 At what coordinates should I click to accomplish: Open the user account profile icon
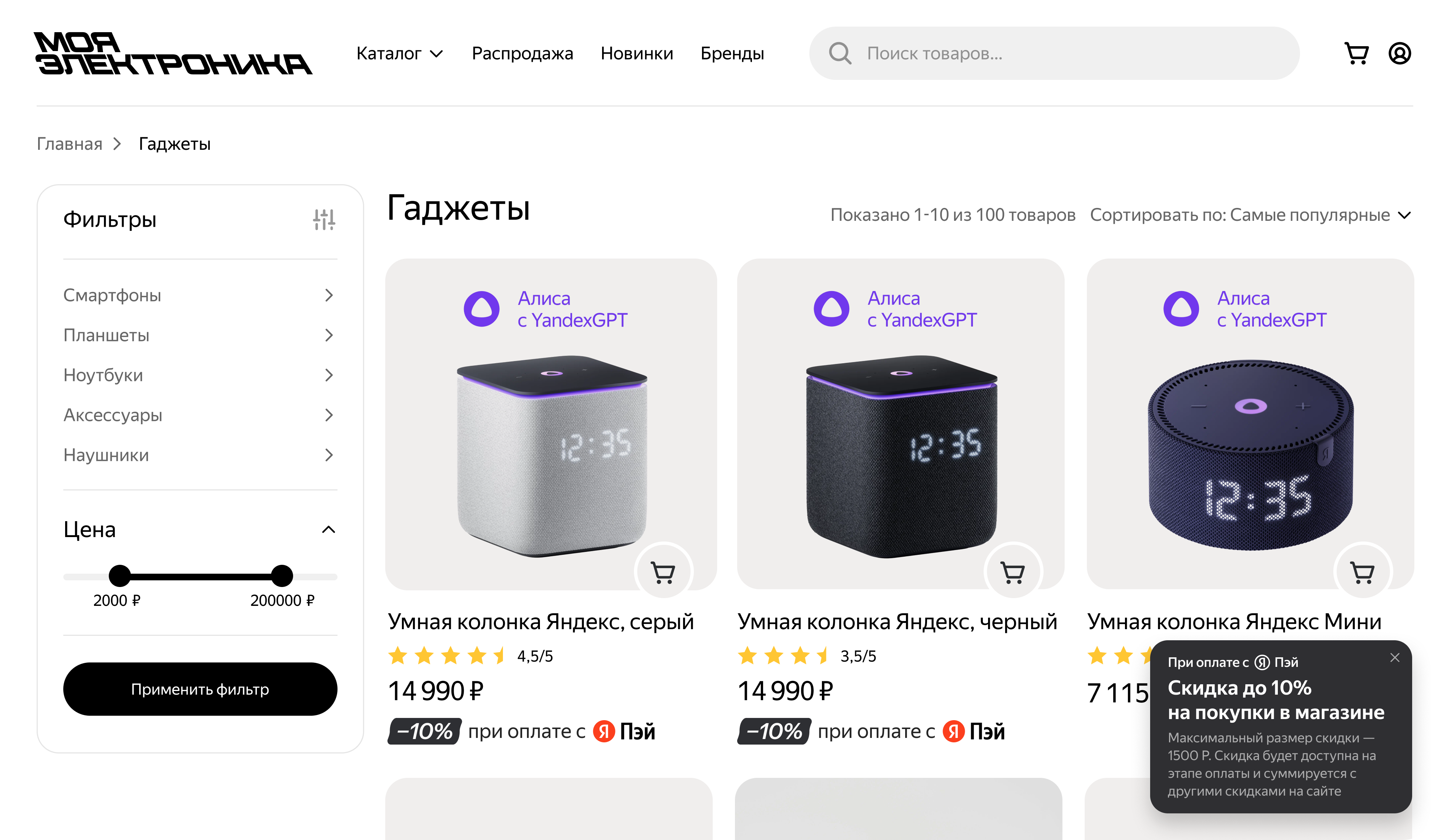click(x=1399, y=54)
